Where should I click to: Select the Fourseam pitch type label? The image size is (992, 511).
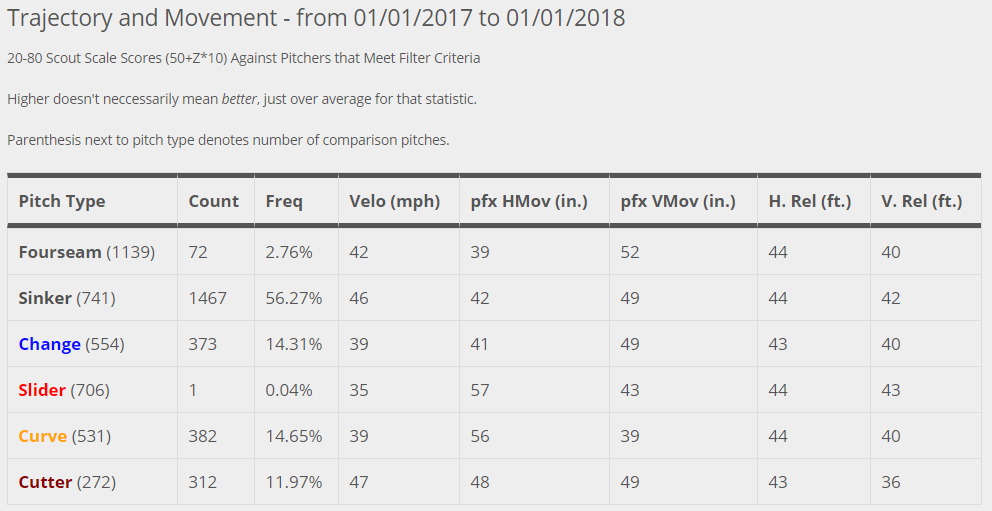[60, 252]
